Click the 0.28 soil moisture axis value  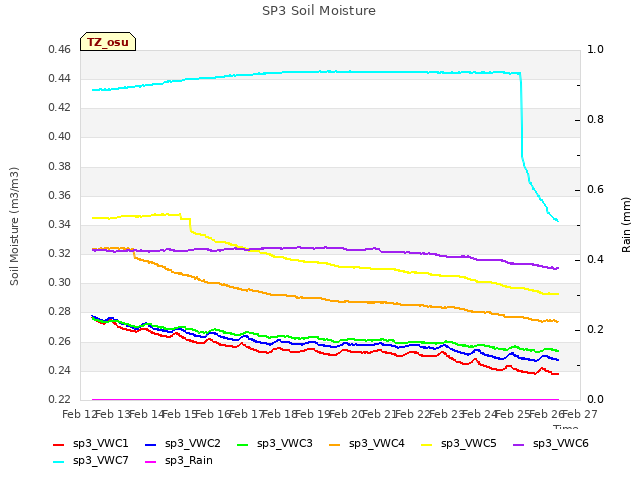(x=60, y=312)
